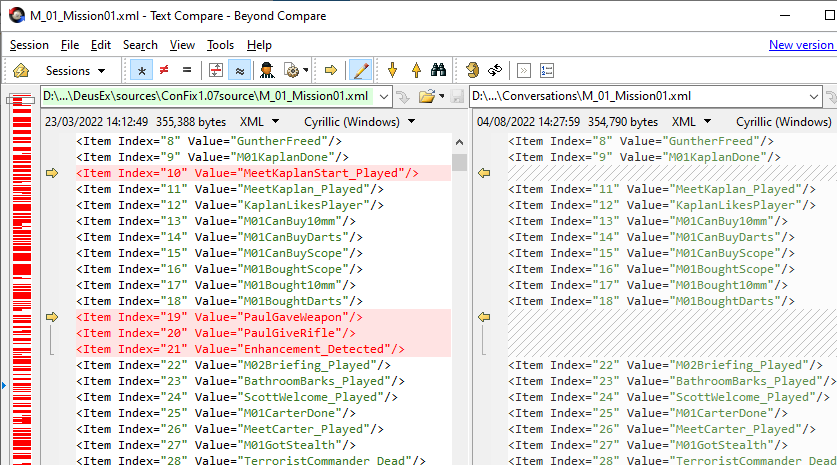Click the left pane scrollbar thumb
Image resolution: width=837 pixels, height=465 pixels.
[x=459, y=162]
